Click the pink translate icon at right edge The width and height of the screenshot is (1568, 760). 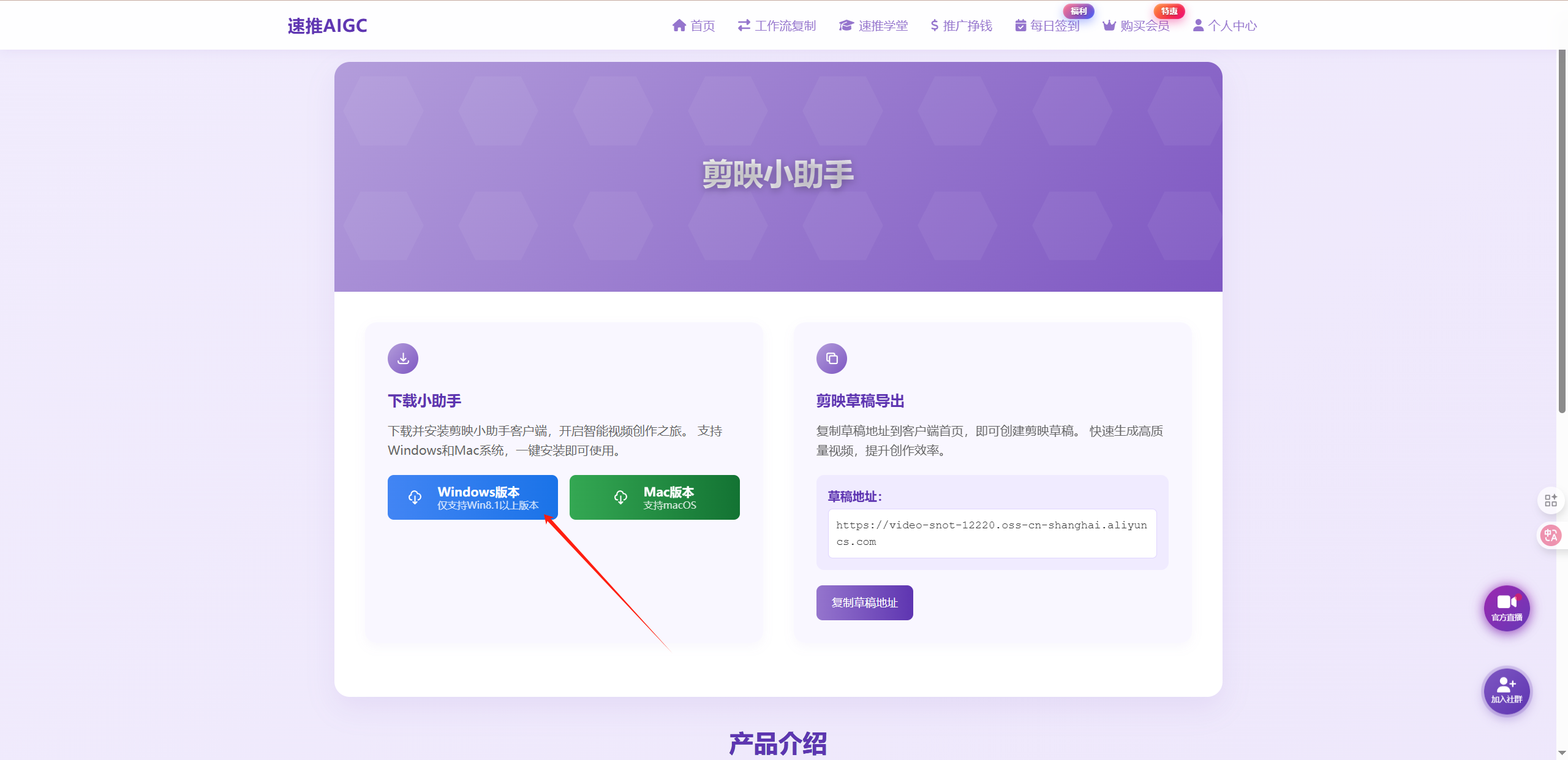coord(1551,536)
